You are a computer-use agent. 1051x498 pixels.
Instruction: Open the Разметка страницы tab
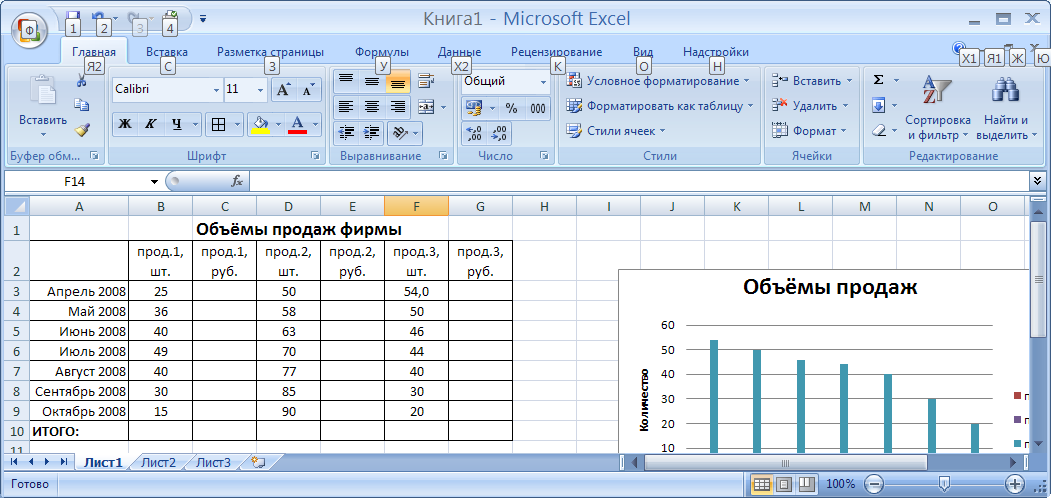point(270,52)
